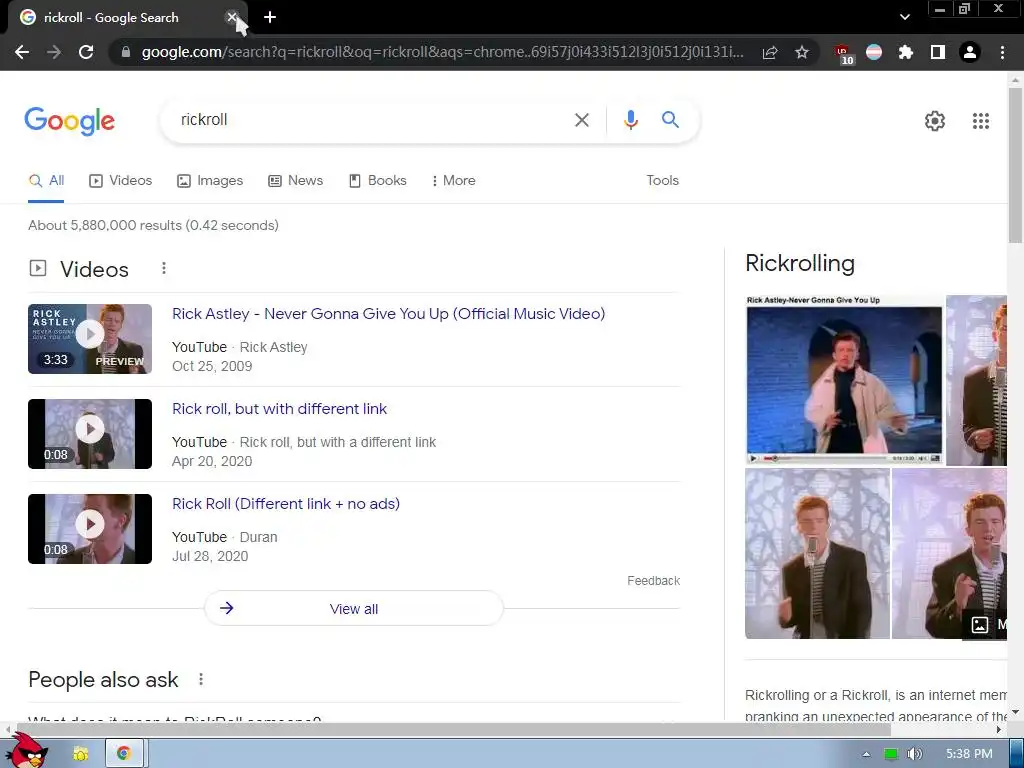Image resolution: width=1024 pixels, height=768 pixels.
Task: Reload the current page
Action: pos(86,52)
